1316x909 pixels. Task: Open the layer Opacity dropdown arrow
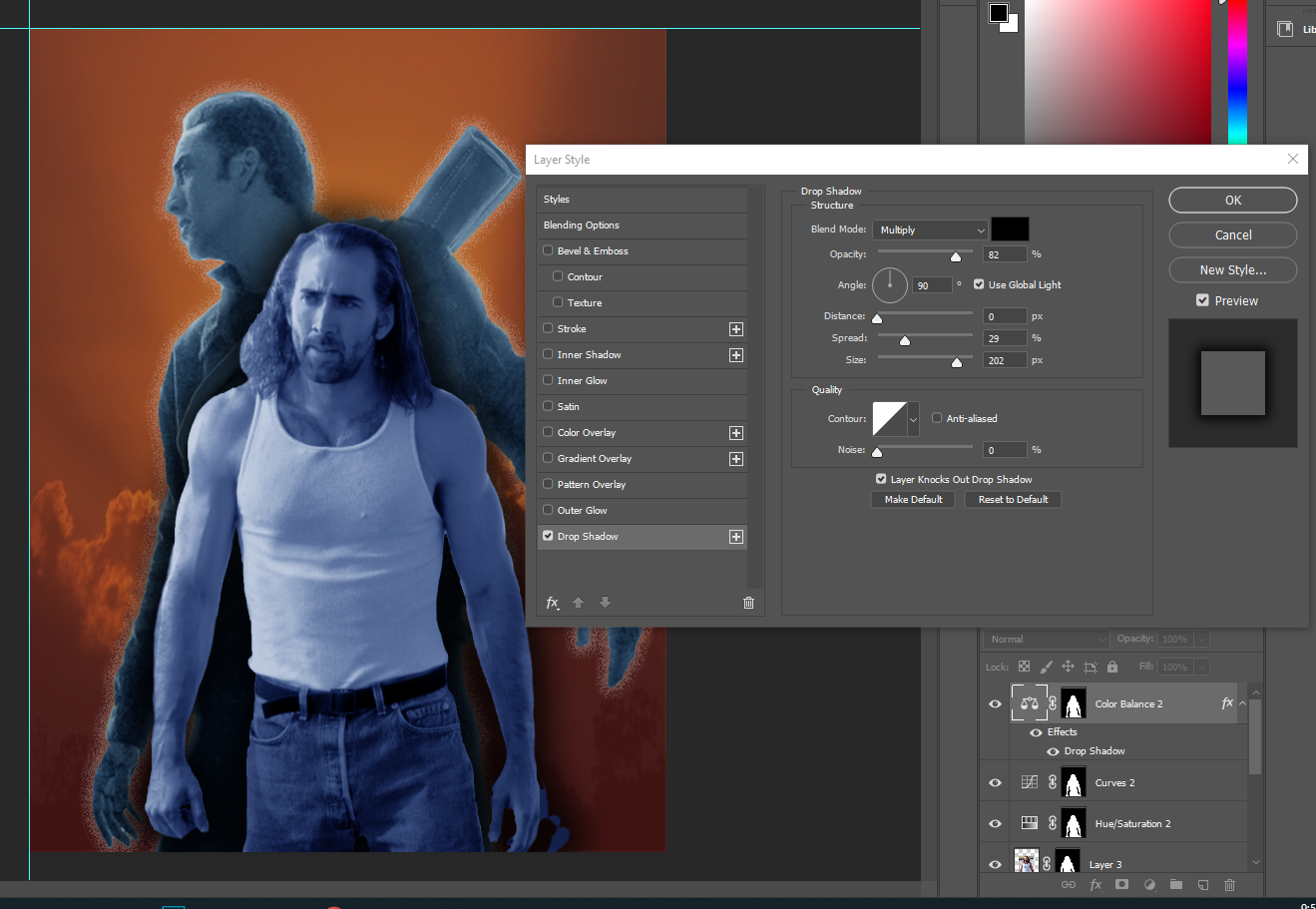pos(1201,640)
